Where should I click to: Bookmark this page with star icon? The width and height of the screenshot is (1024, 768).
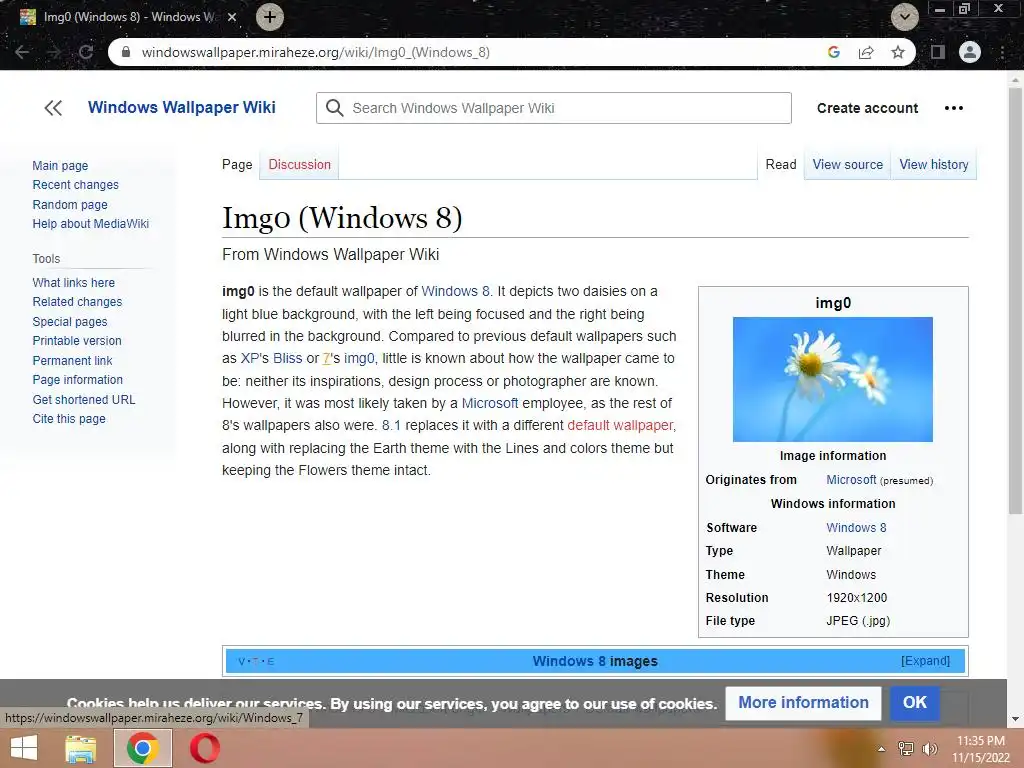(898, 52)
